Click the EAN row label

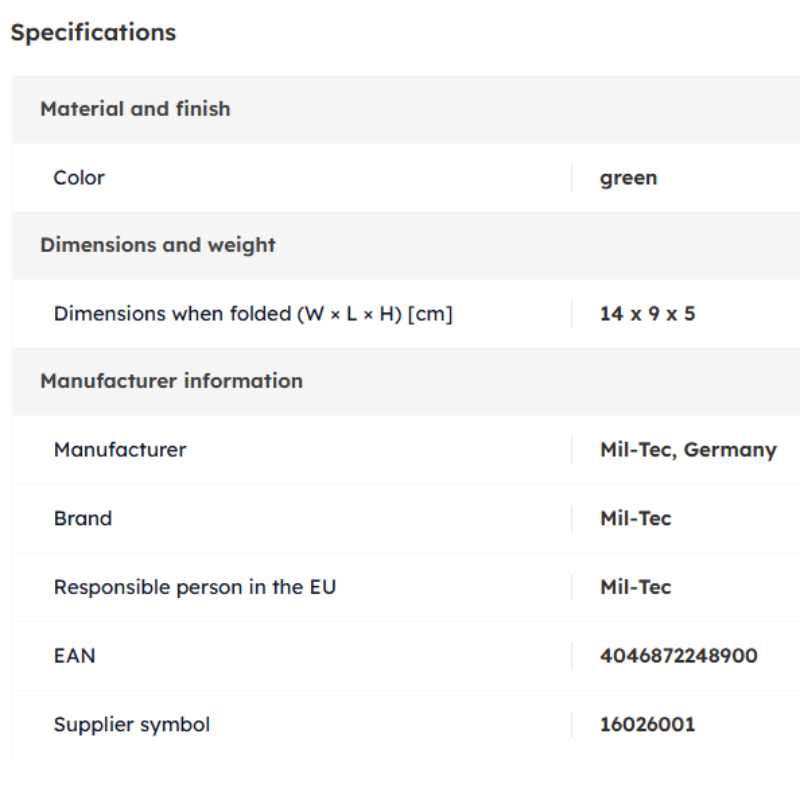click(74, 656)
